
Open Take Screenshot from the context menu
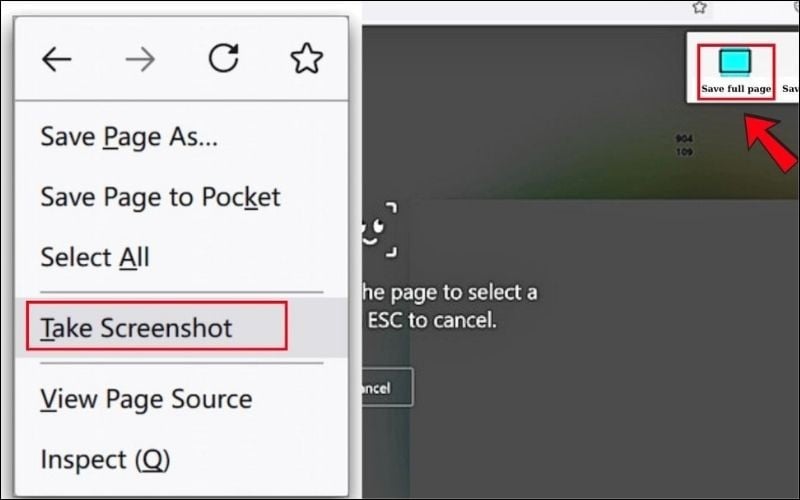[x=137, y=327]
